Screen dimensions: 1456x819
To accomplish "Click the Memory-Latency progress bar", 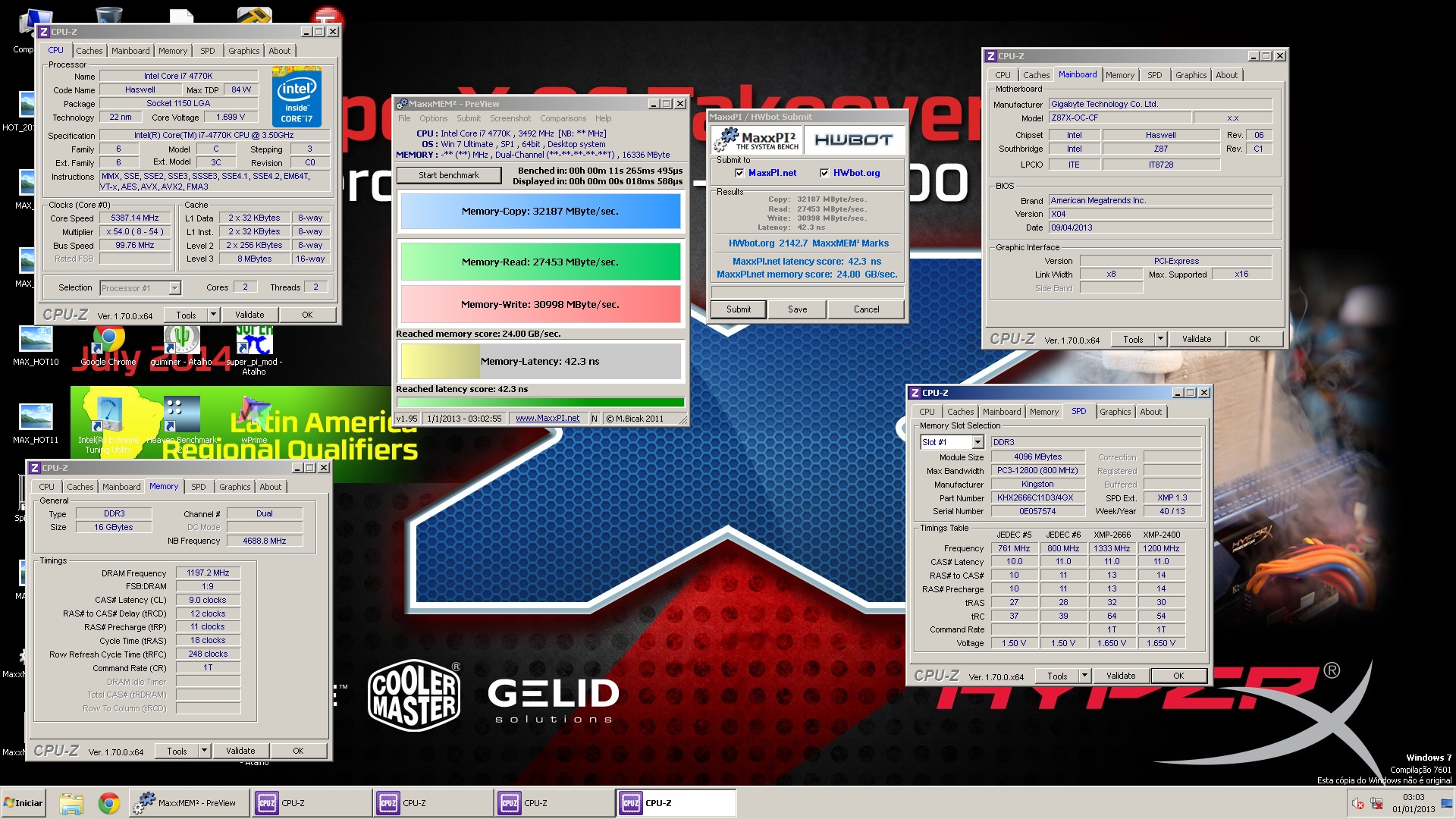I will coord(540,362).
